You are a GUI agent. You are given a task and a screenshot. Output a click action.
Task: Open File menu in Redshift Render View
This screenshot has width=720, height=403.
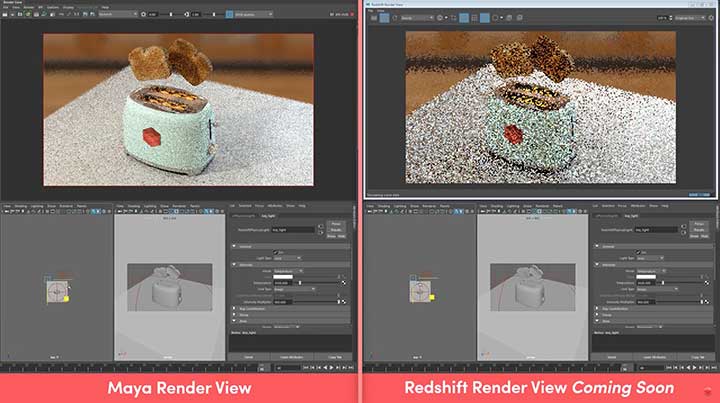pos(370,7)
